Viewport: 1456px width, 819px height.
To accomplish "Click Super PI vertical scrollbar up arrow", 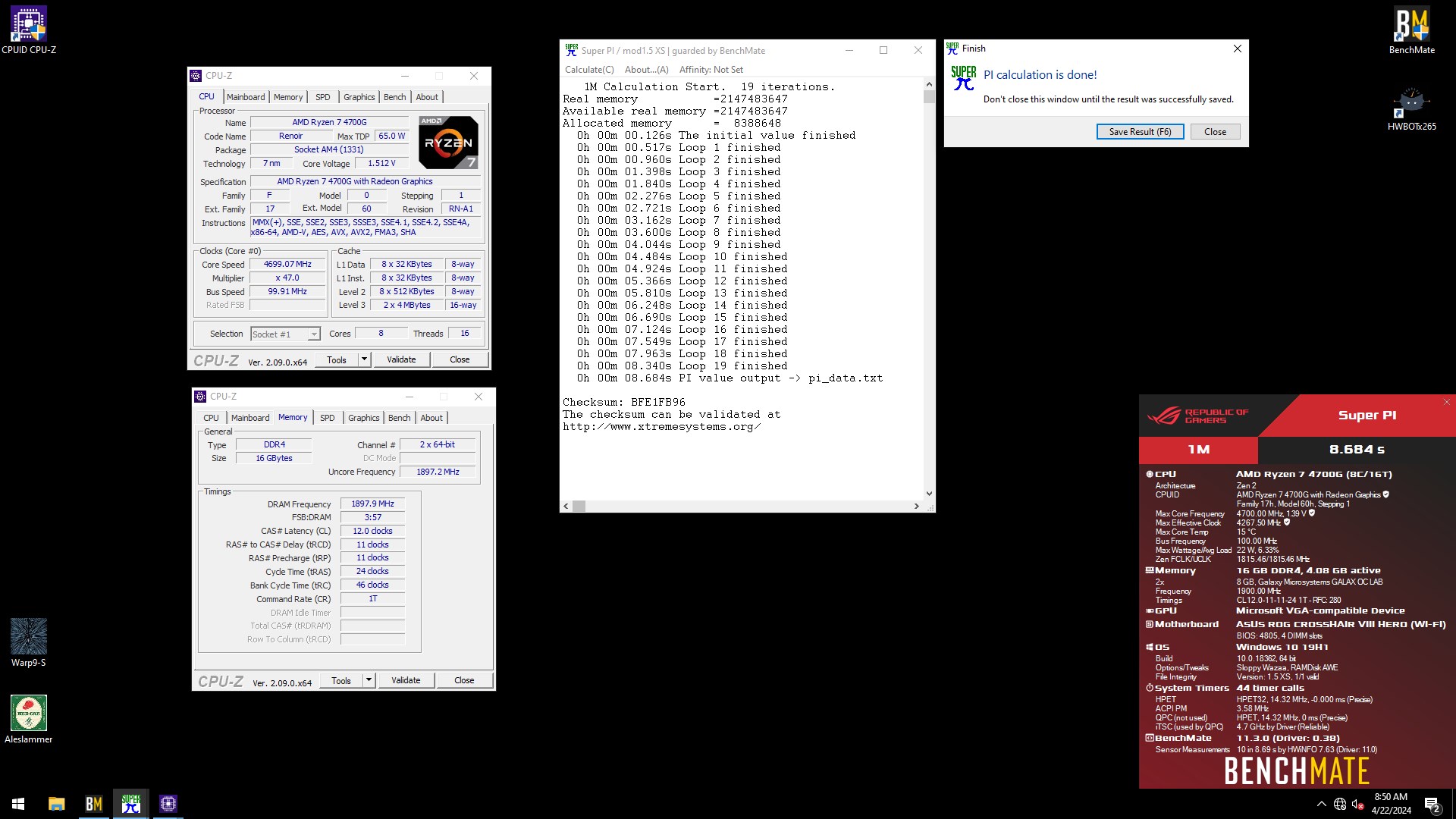I will pos(929,84).
